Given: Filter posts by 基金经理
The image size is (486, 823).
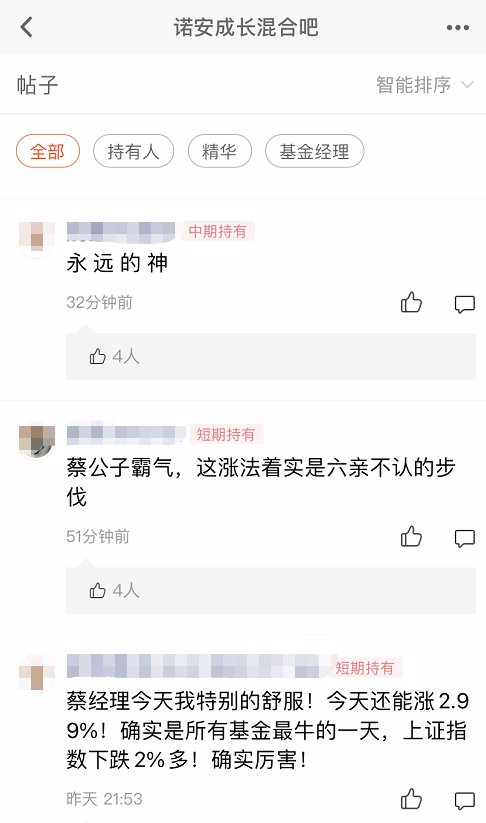Looking at the screenshot, I should 314,151.
